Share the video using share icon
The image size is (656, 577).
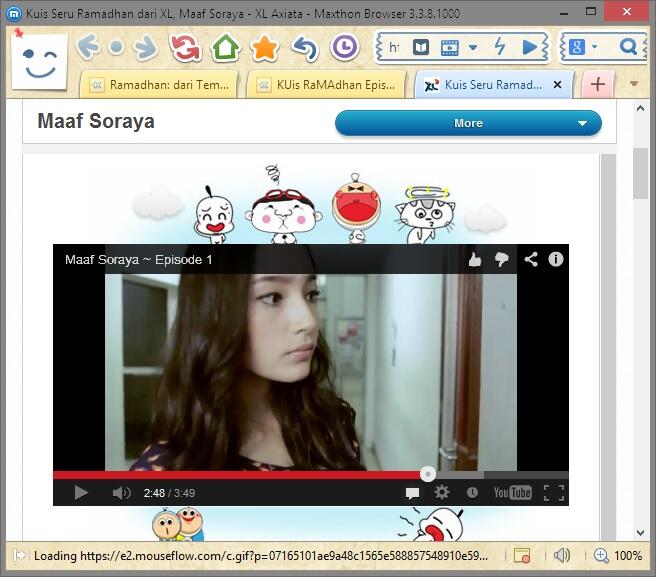pyautogui.click(x=531, y=259)
